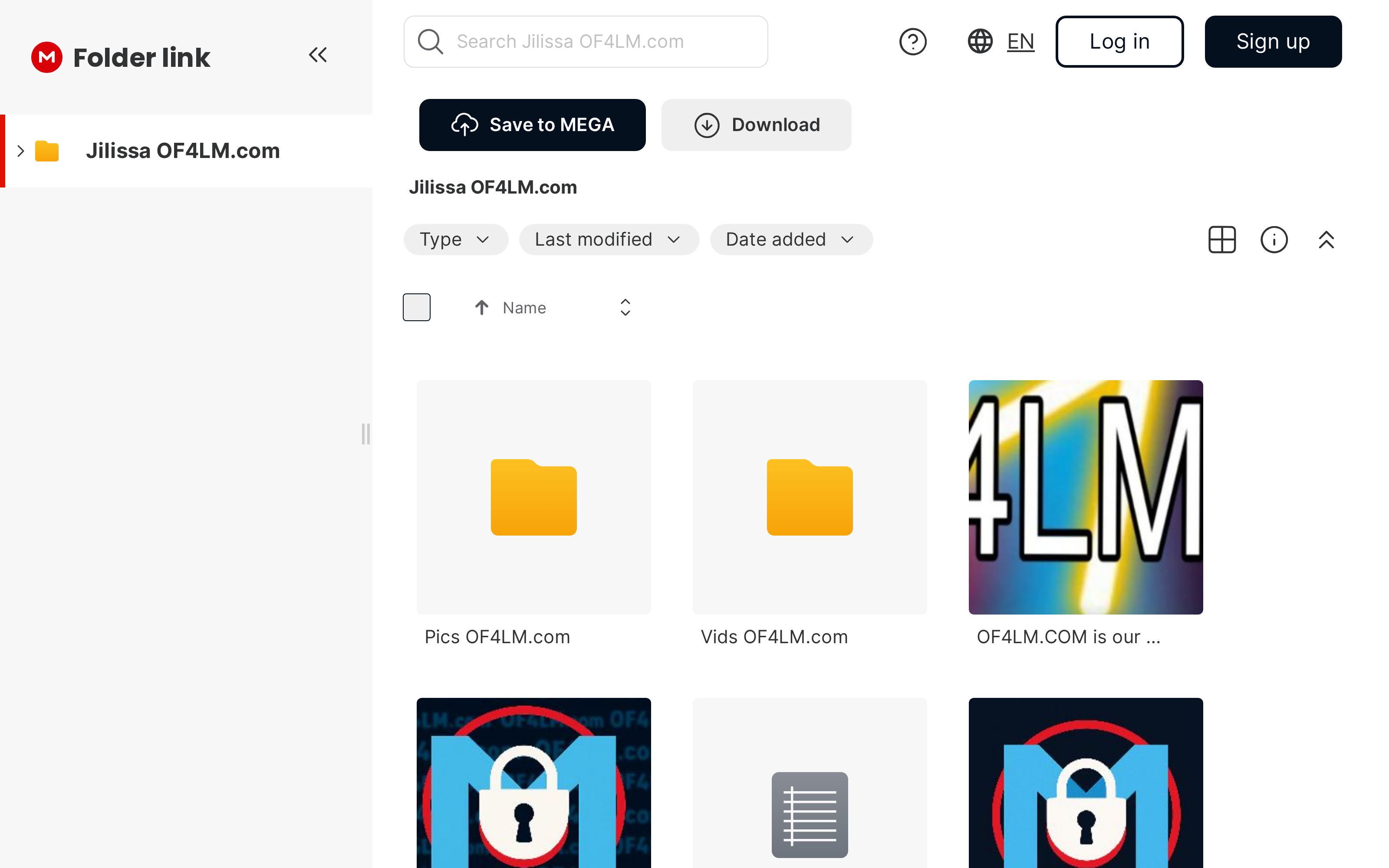Open the Last modified filter dropdown
This screenshot has width=1389, height=868.
pos(609,240)
